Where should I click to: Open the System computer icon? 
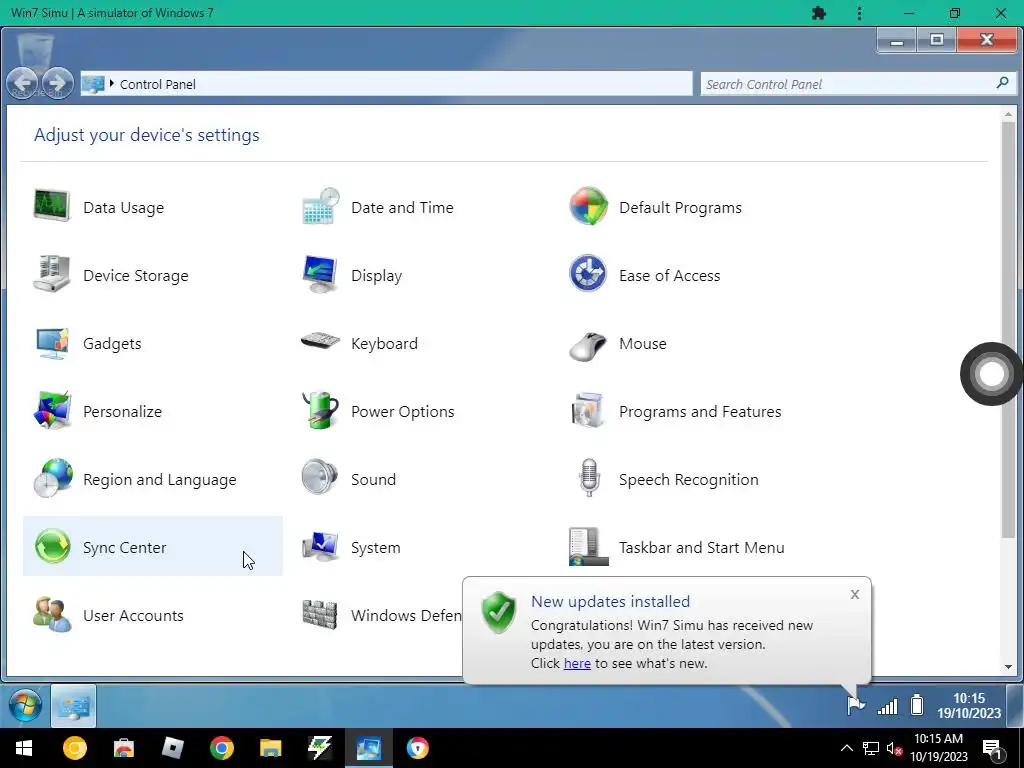(x=320, y=547)
